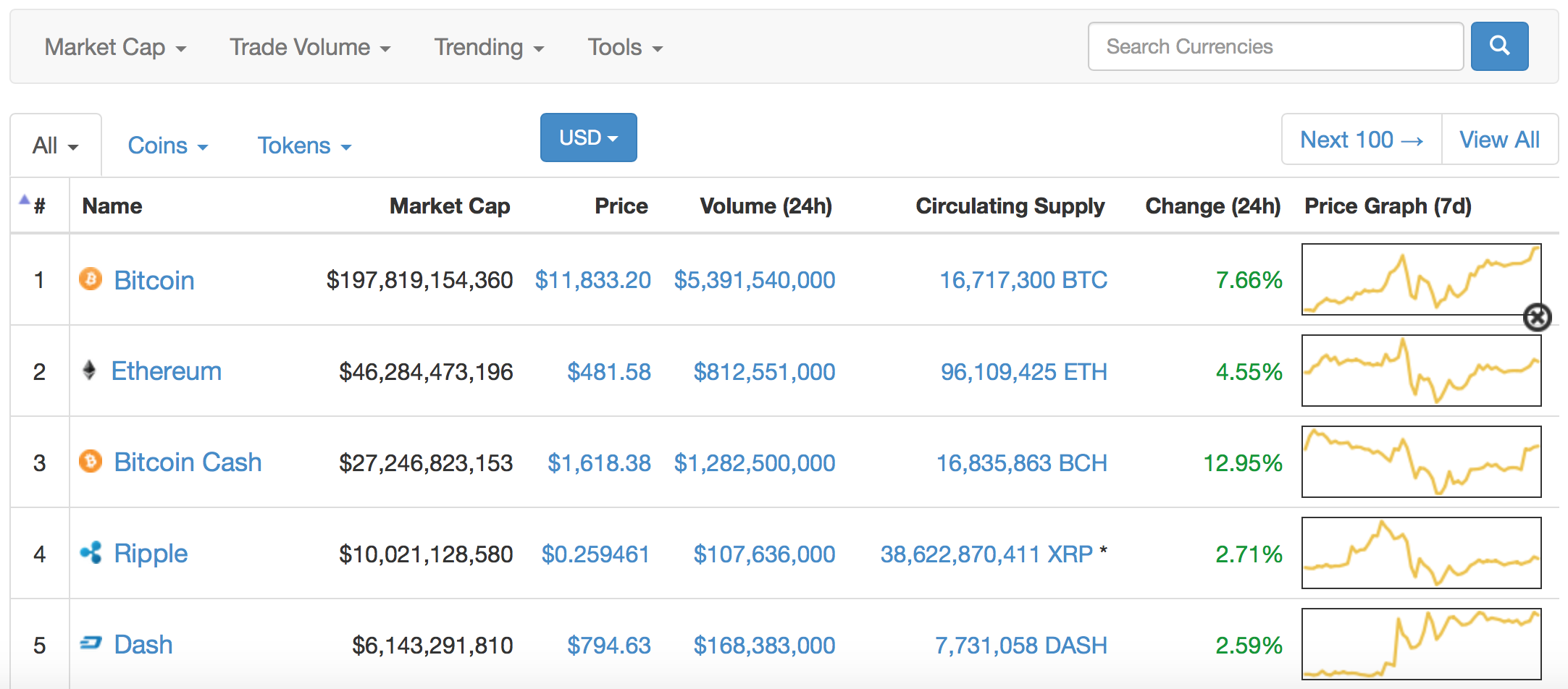Click the Ethereum diamond logo icon
The height and width of the screenshot is (689, 1568).
[89, 371]
